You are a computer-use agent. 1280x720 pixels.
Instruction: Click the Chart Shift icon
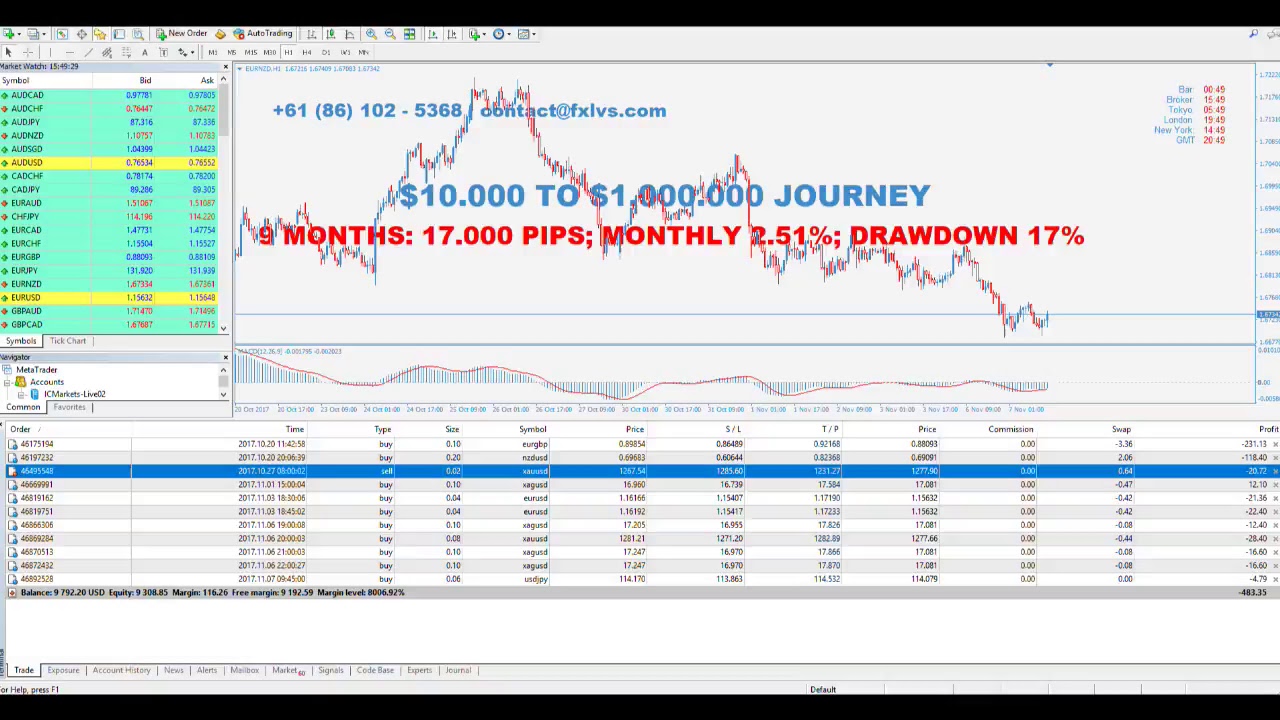[452, 34]
